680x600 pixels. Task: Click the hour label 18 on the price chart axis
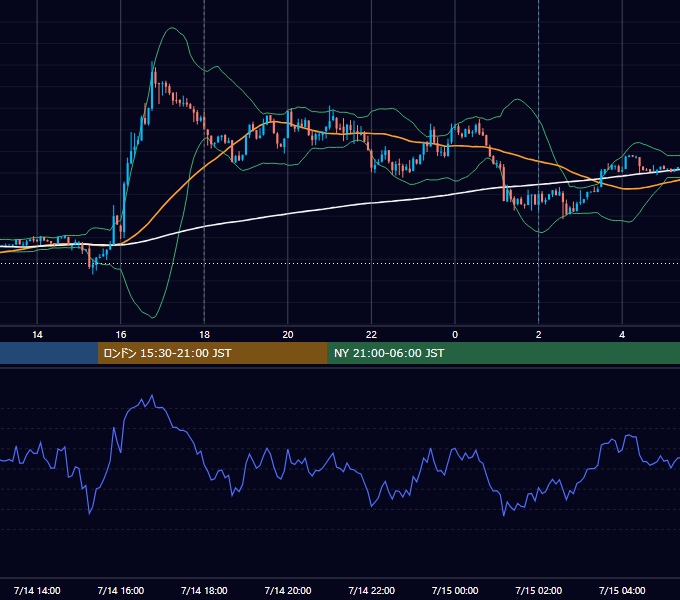[x=204, y=335]
